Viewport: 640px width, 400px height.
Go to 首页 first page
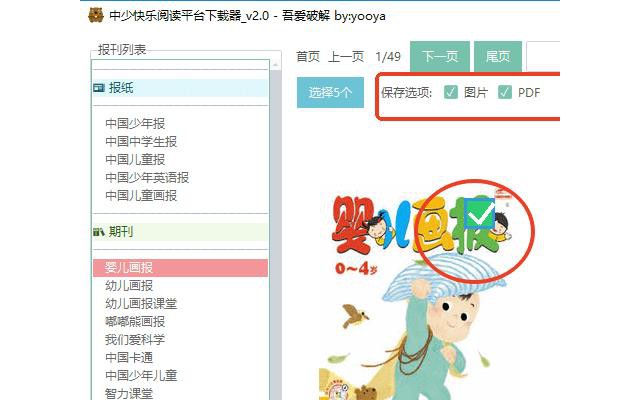(308, 56)
